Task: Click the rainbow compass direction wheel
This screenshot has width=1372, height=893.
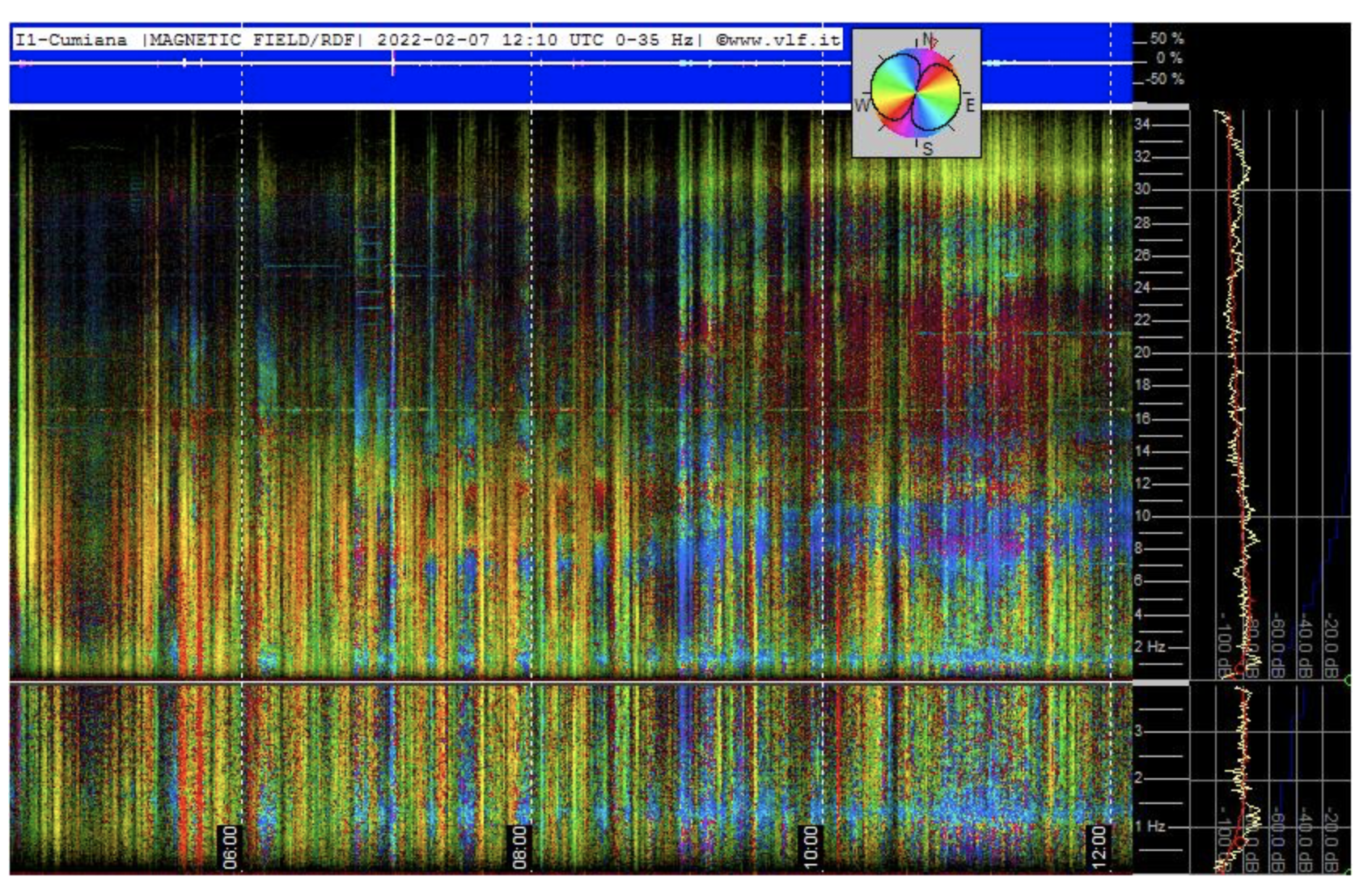Action: [x=916, y=93]
